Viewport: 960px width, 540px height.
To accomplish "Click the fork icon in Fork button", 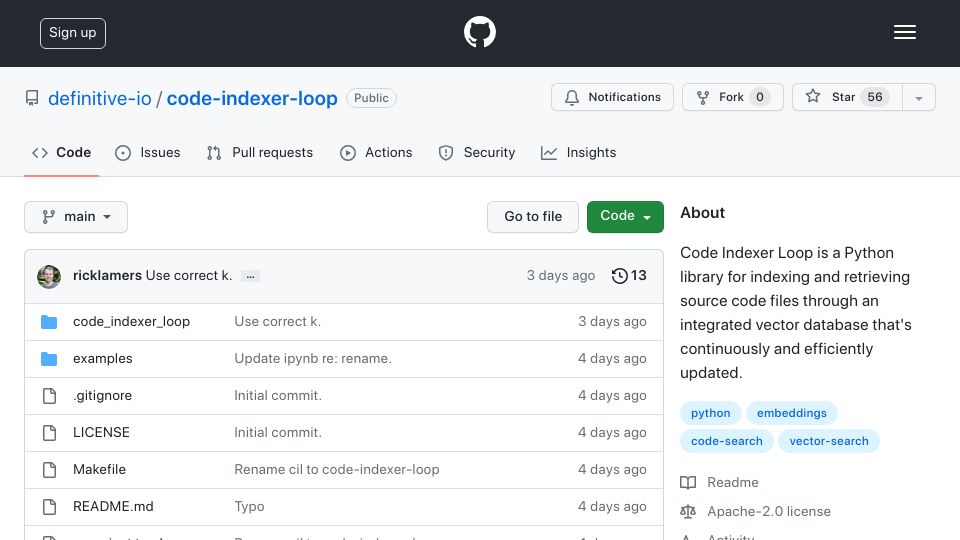I will tap(703, 97).
